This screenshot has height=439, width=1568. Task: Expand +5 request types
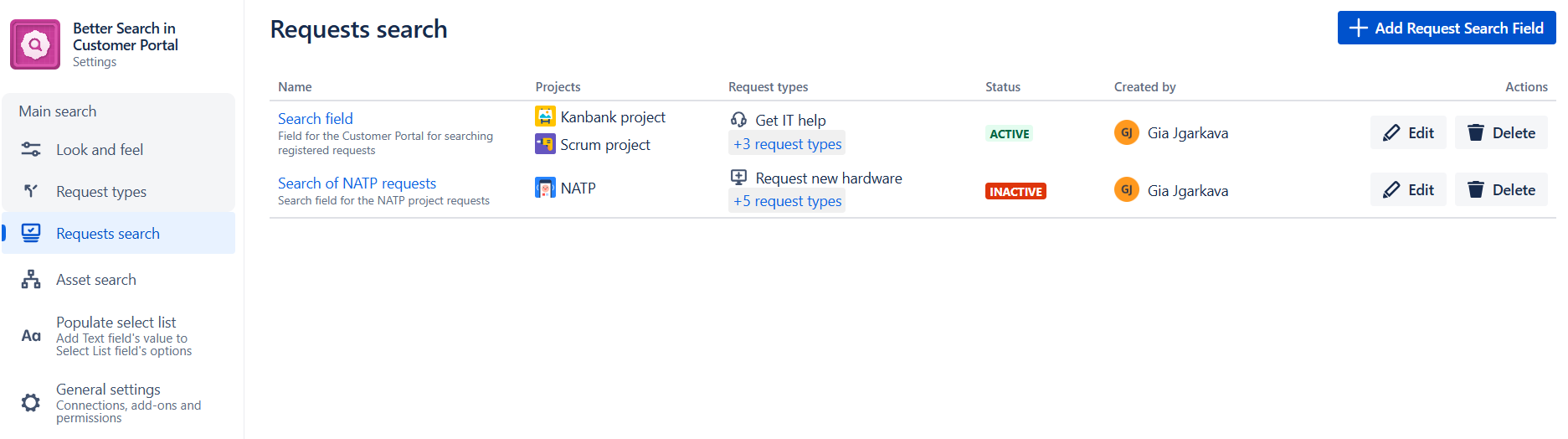tap(787, 201)
